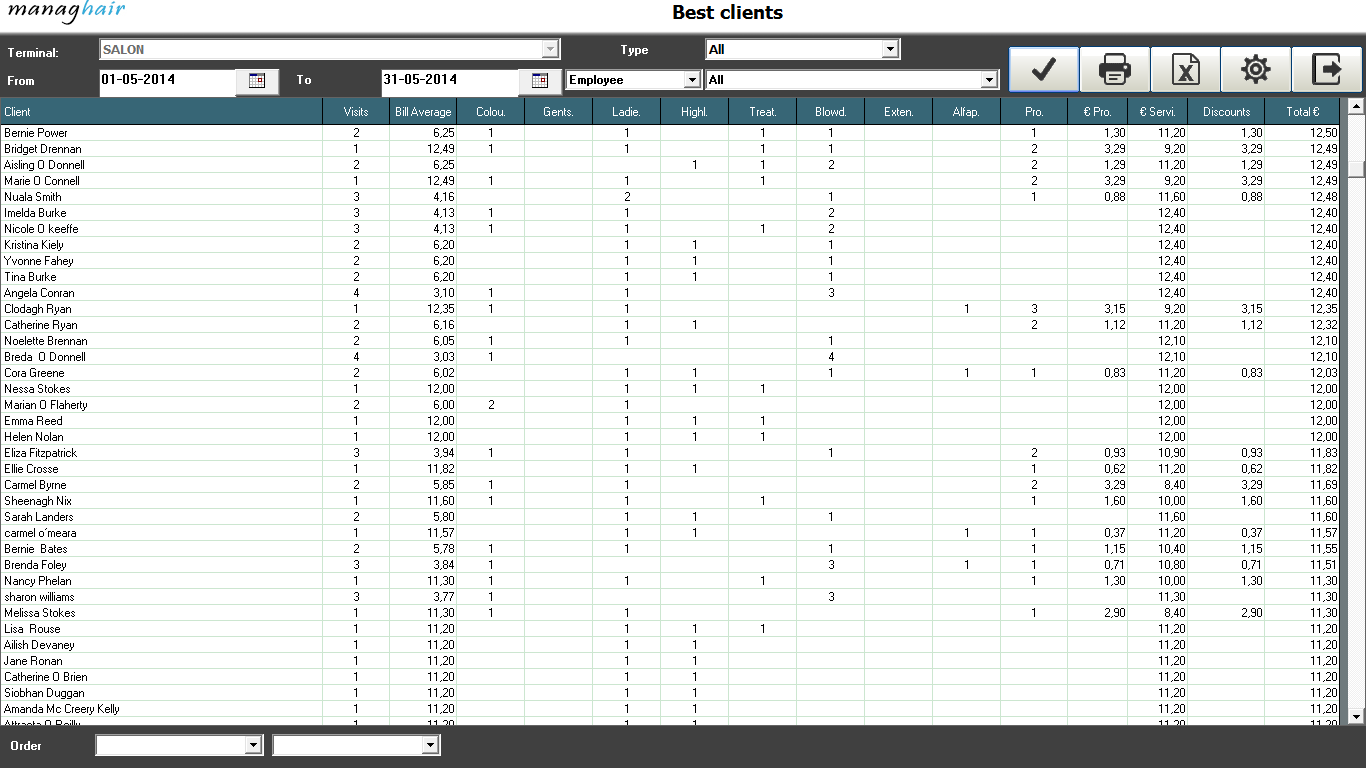The width and height of the screenshot is (1366, 768).
Task: Print the Best clients report
Action: [1115, 69]
